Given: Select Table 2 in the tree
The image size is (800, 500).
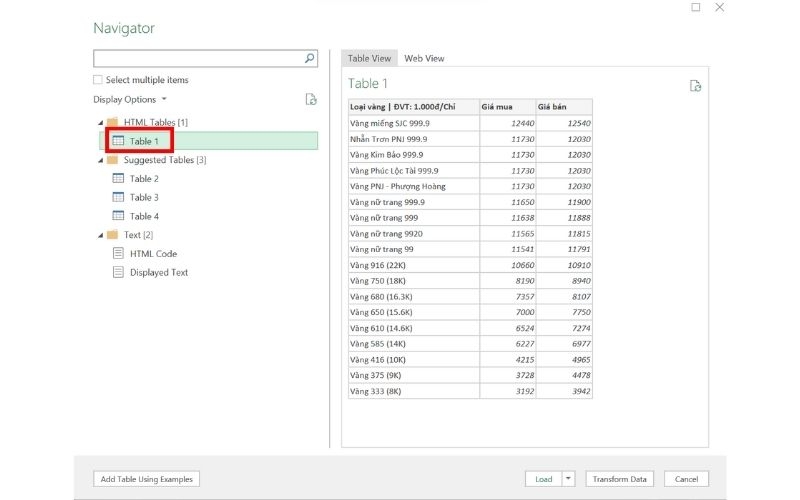Looking at the screenshot, I should pyautogui.click(x=144, y=179).
